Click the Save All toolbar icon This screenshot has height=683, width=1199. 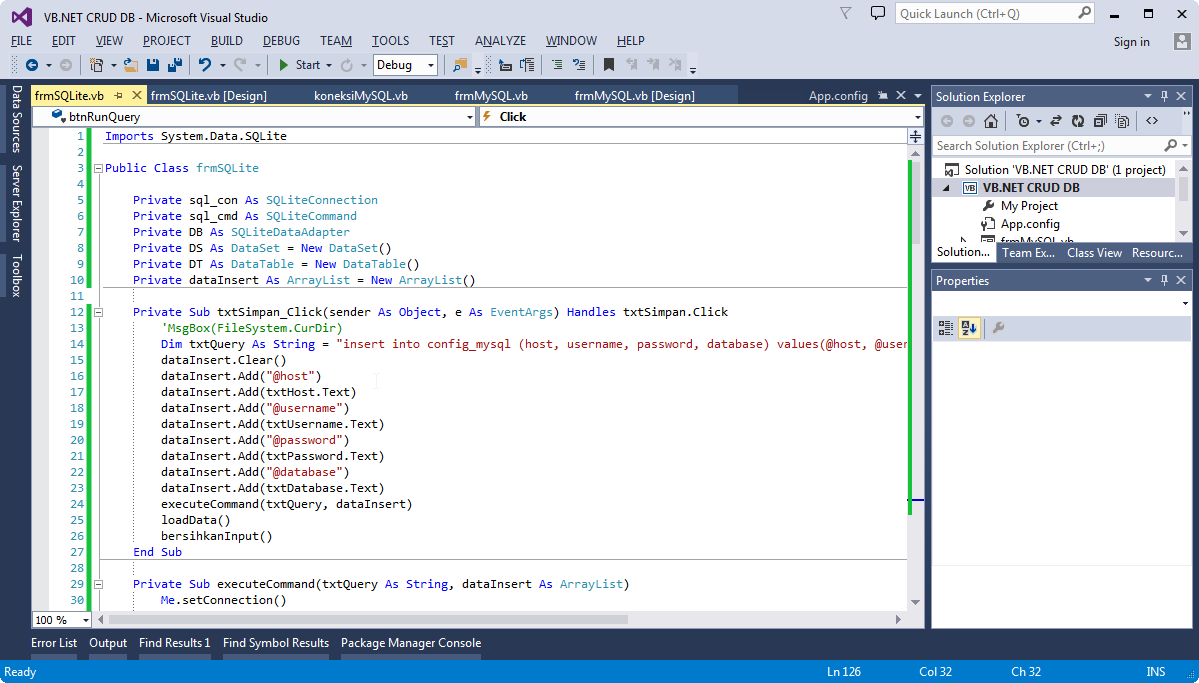[175, 65]
